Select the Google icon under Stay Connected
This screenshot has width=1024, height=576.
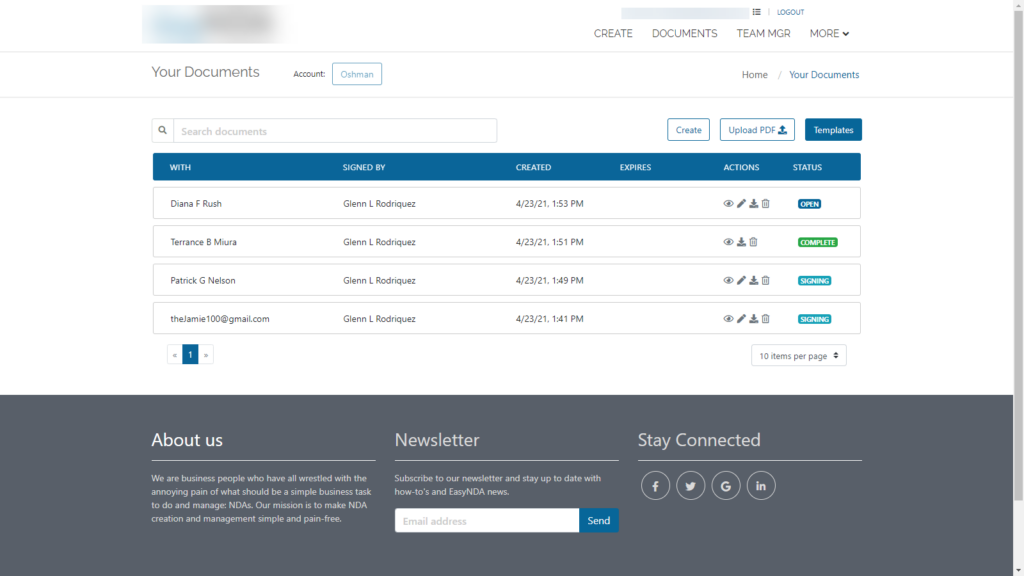[x=726, y=485]
